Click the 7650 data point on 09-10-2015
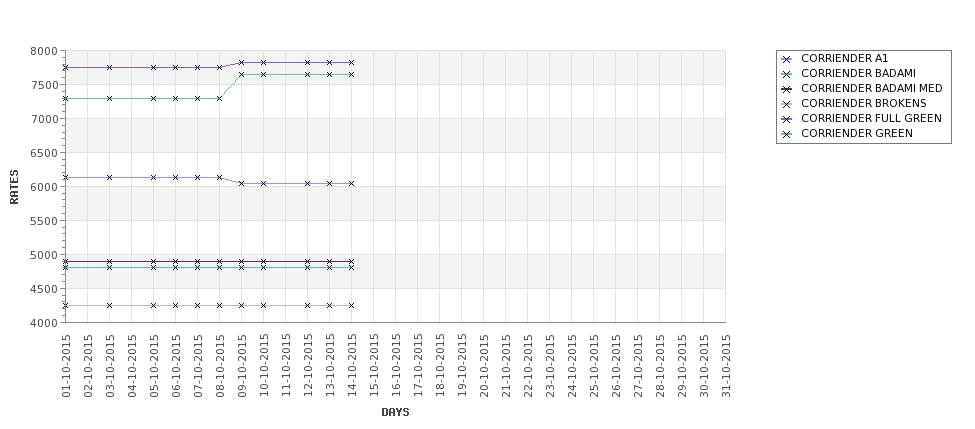Image resolution: width=975 pixels, height=429 pixels. (242, 75)
